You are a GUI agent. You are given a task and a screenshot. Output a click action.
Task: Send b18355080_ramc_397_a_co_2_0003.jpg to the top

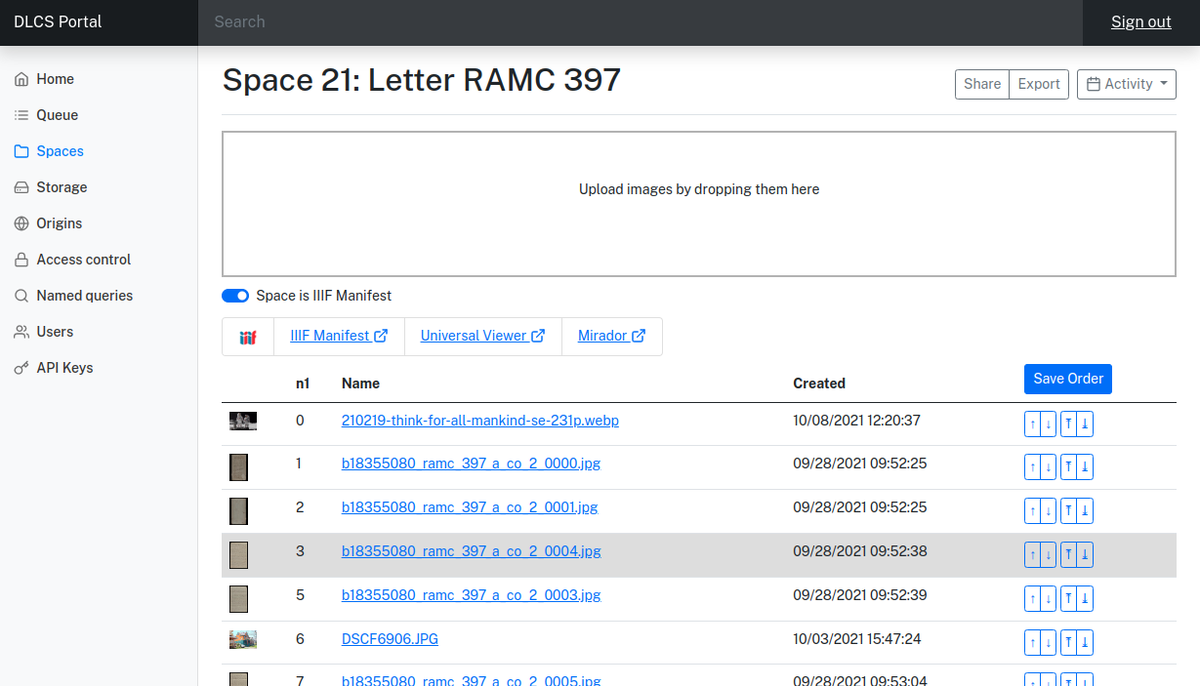tap(1069, 599)
